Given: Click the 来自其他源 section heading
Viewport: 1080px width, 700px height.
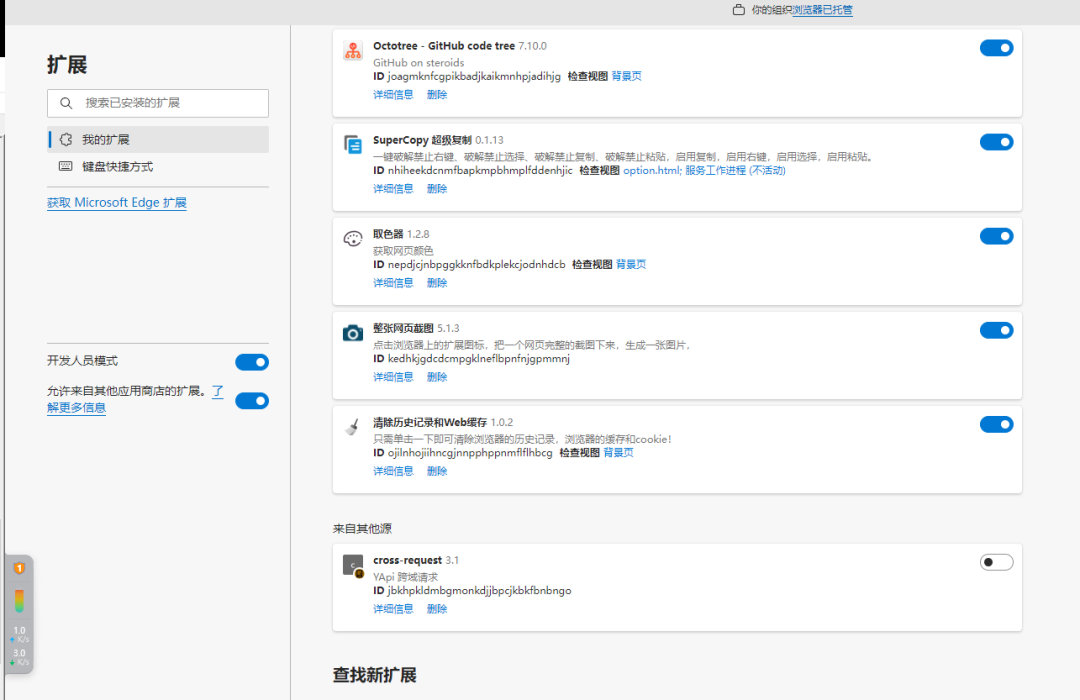Looking at the screenshot, I should coord(362,528).
